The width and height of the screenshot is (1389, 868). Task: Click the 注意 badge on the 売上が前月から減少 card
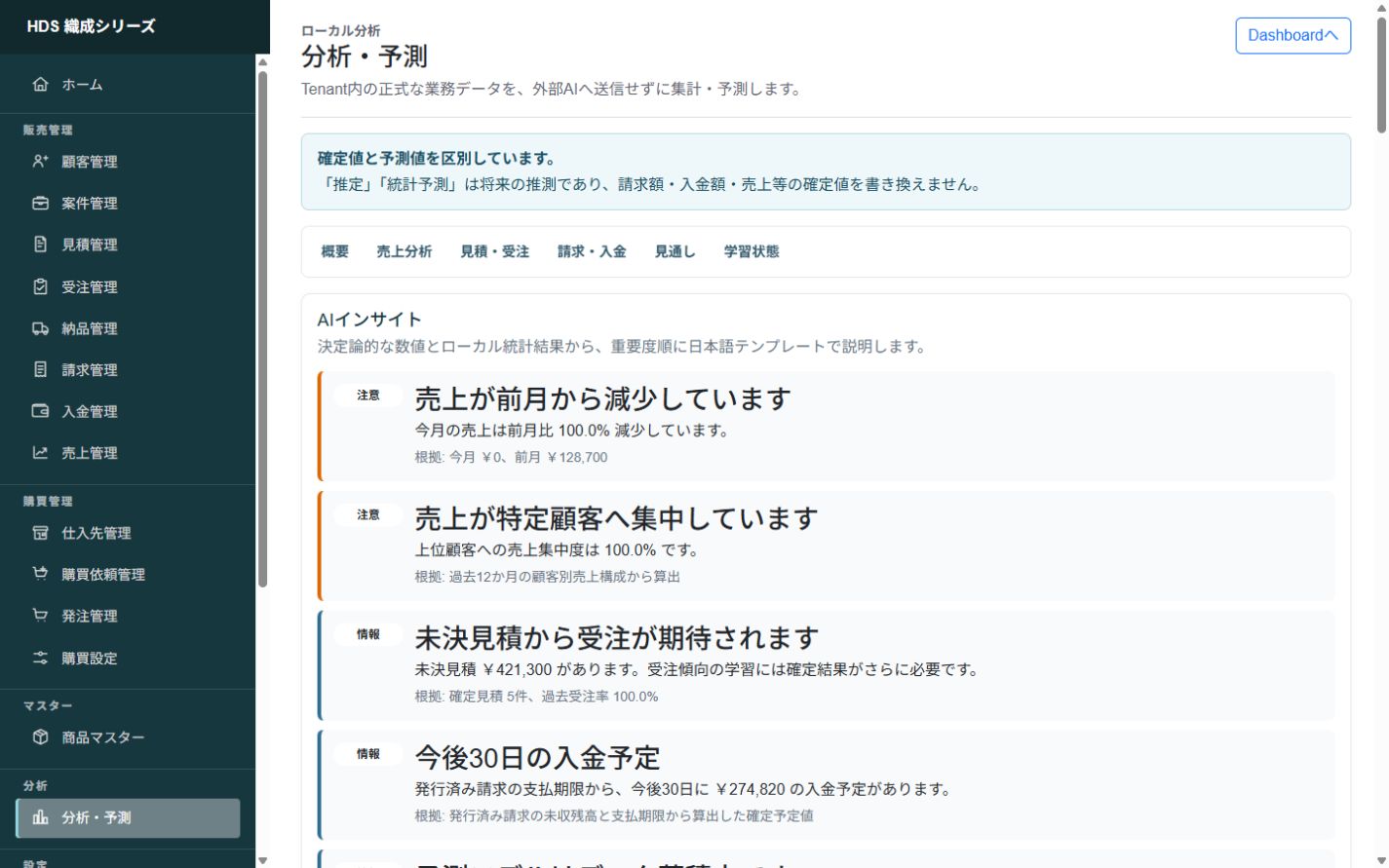pos(368,396)
